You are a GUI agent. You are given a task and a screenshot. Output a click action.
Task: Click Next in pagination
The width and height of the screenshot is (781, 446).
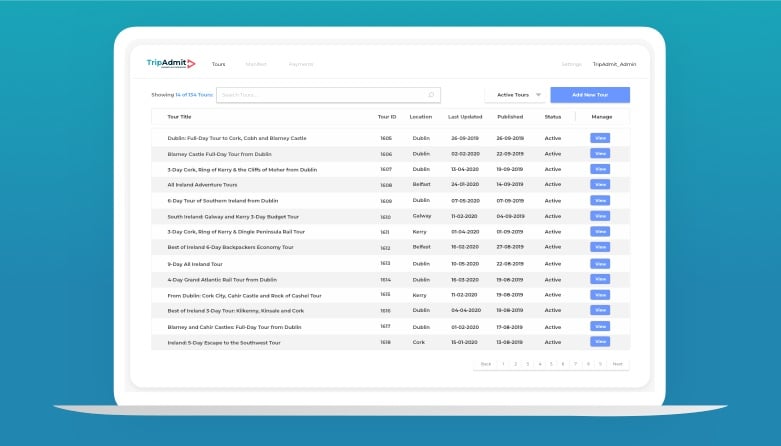tap(618, 364)
